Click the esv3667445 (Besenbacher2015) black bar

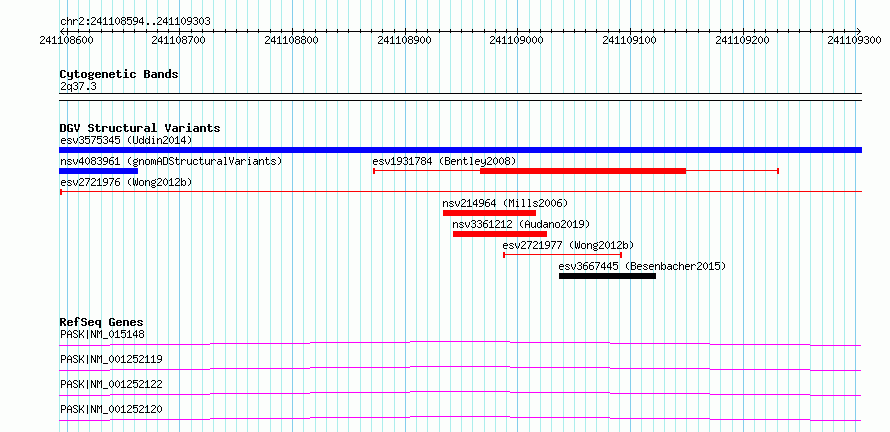[x=607, y=276]
